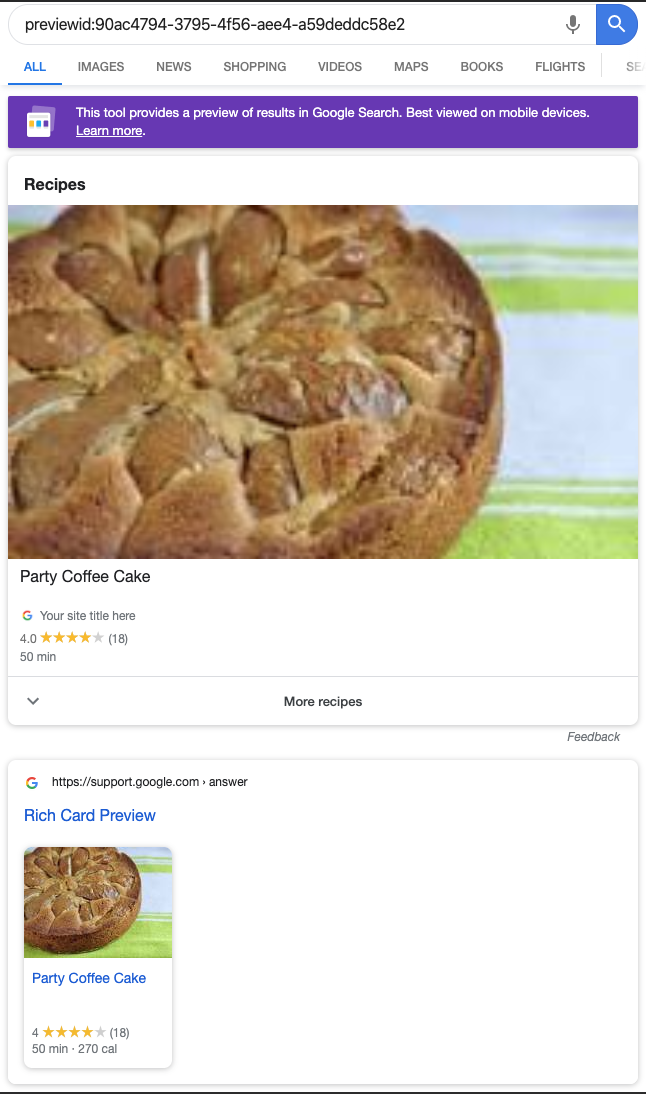Open the 'Rich Card Preview' result link
This screenshot has height=1094, width=646.
(90, 815)
